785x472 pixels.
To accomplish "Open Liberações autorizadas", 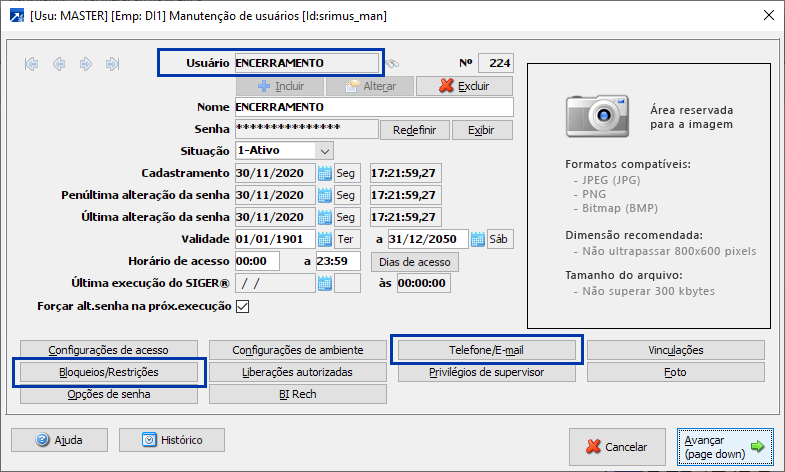I will (x=298, y=372).
